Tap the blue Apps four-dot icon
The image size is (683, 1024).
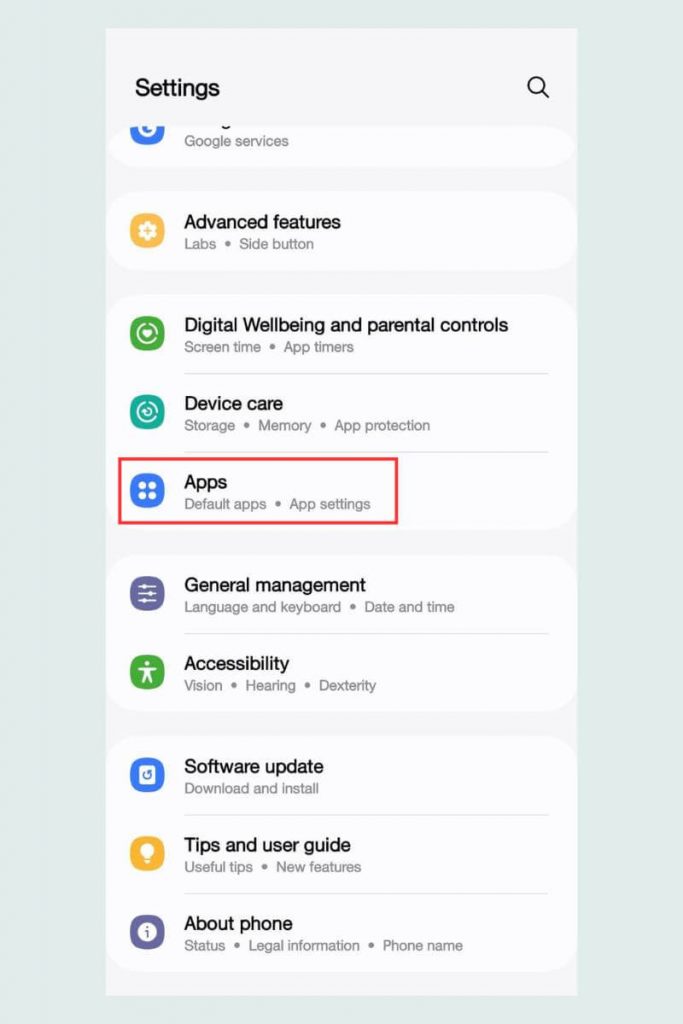pyautogui.click(x=147, y=490)
